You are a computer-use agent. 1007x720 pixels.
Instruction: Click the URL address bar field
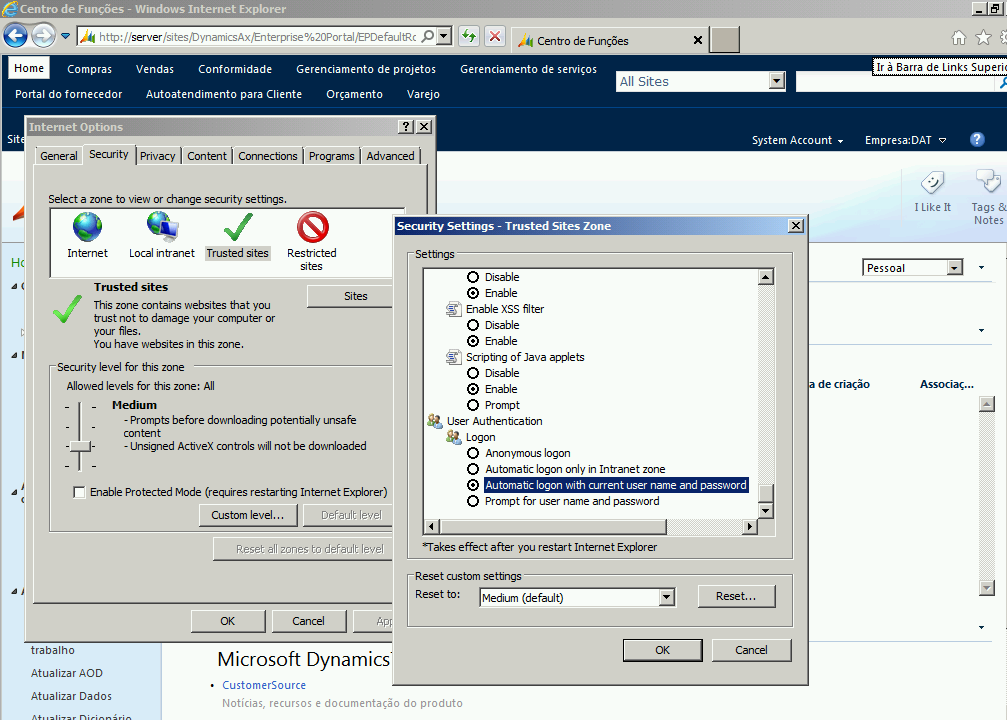pos(258,37)
